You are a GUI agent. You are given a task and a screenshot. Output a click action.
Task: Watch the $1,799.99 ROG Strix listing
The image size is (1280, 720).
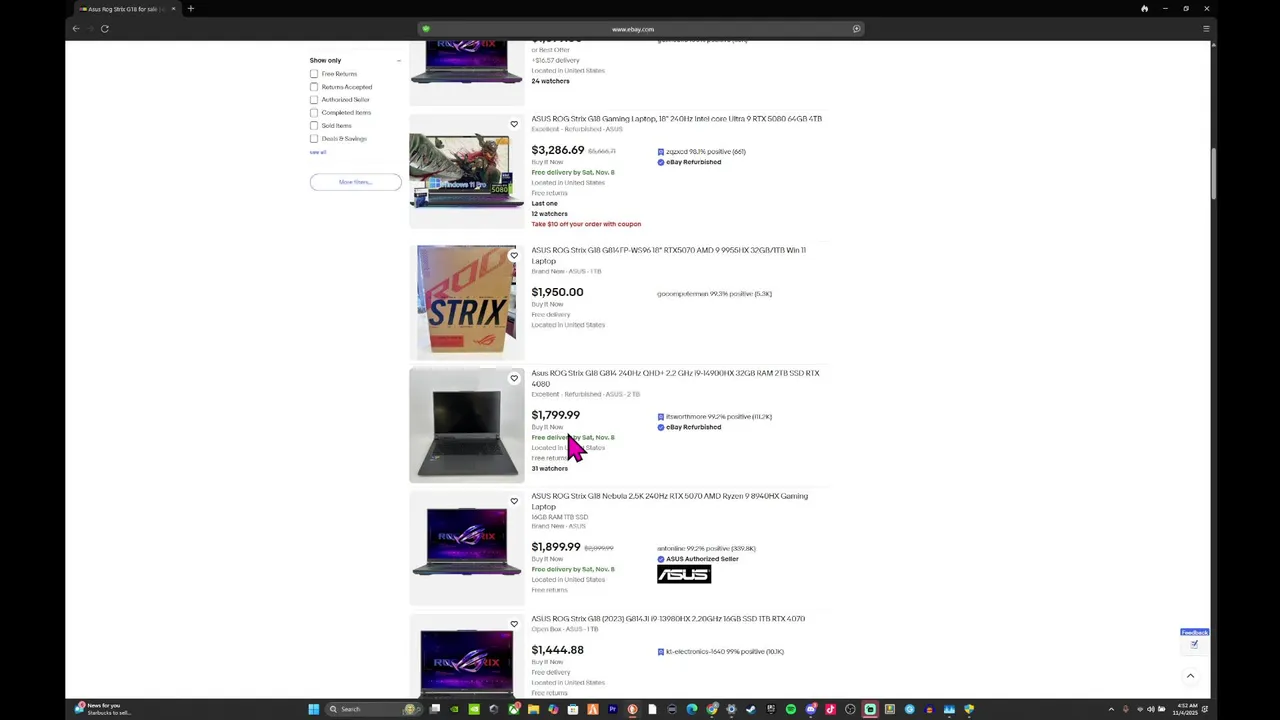pyautogui.click(x=514, y=378)
